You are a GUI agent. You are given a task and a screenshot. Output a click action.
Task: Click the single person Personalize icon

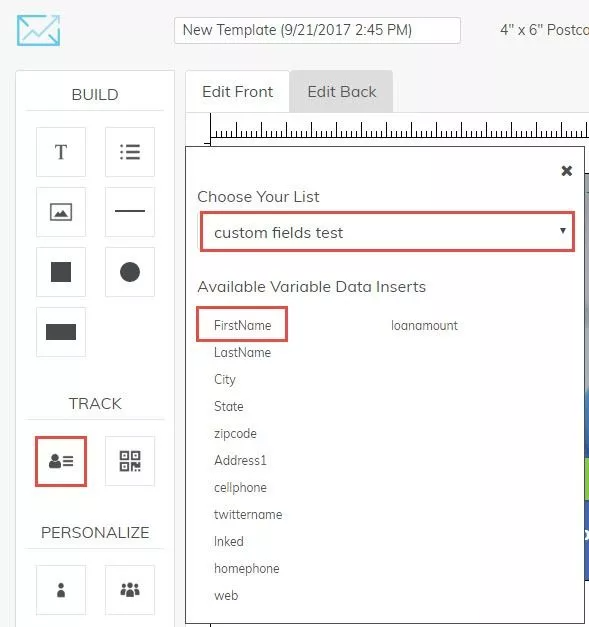[61, 590]
